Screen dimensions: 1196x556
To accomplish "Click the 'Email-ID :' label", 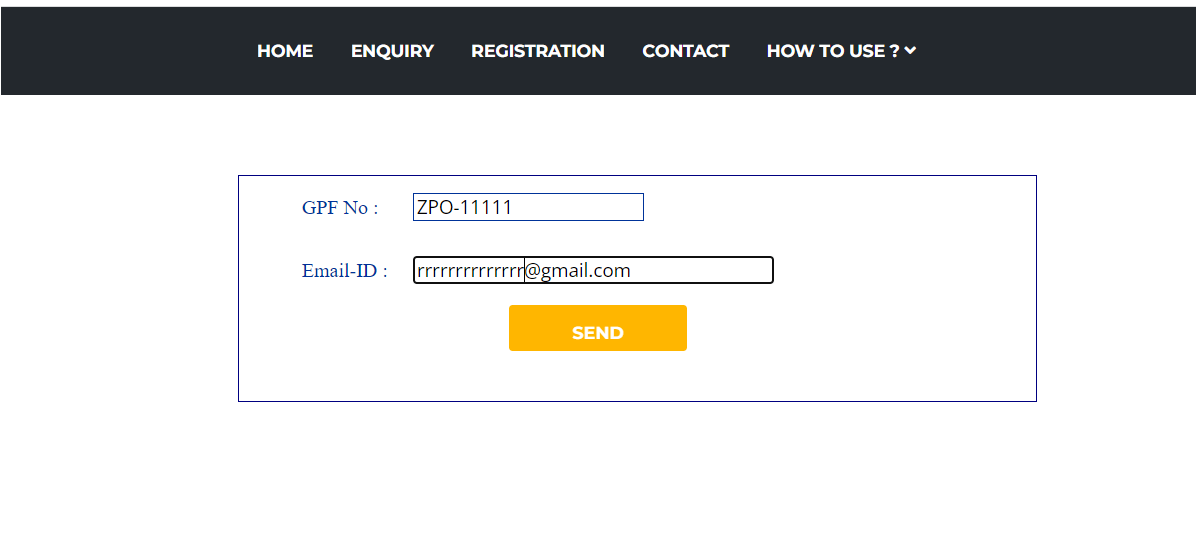I will pos(344,271).
